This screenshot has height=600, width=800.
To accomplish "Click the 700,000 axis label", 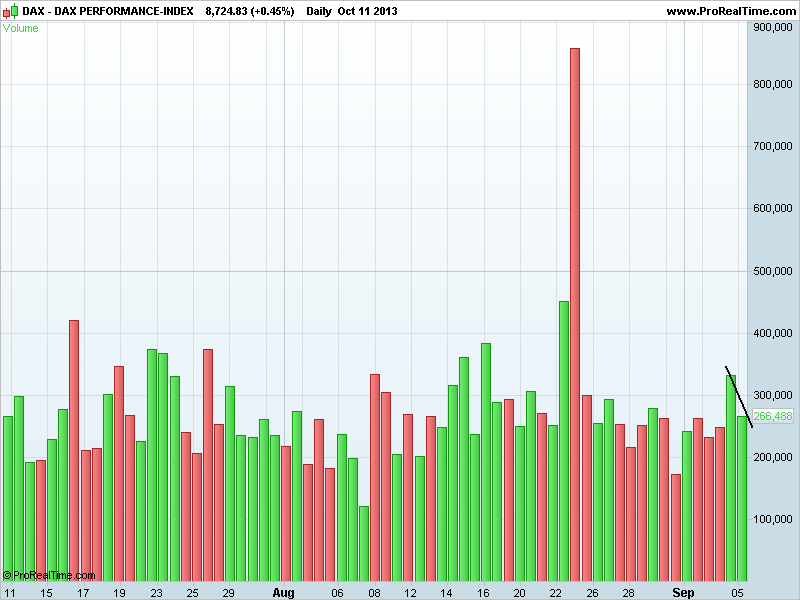I will point(773,146).
